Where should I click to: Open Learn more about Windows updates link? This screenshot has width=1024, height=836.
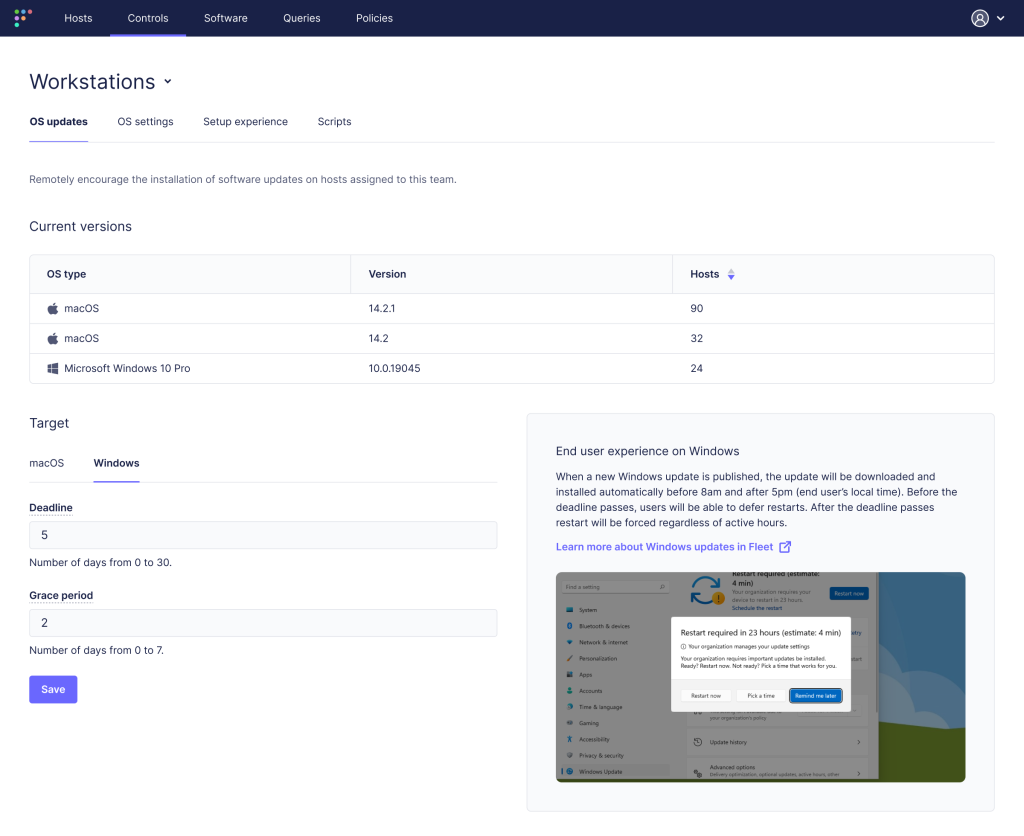[664, 547]
